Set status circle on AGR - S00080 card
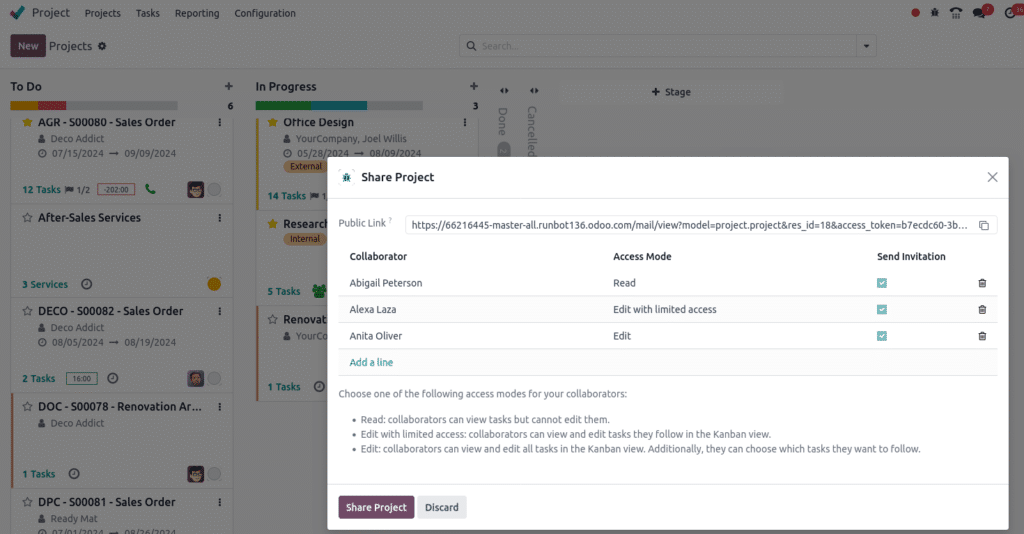This screenshot has height=534, width=1024. coord(214,189)
